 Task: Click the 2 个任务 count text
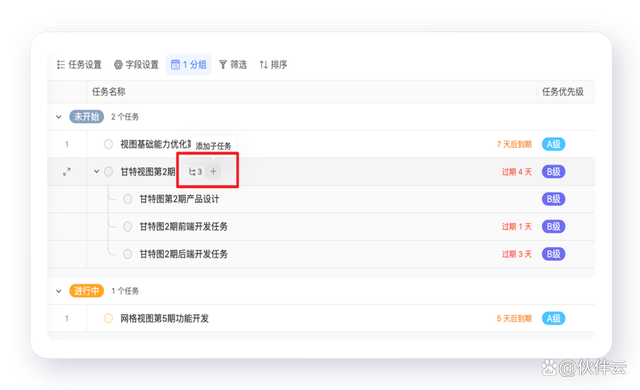point(125,117)
